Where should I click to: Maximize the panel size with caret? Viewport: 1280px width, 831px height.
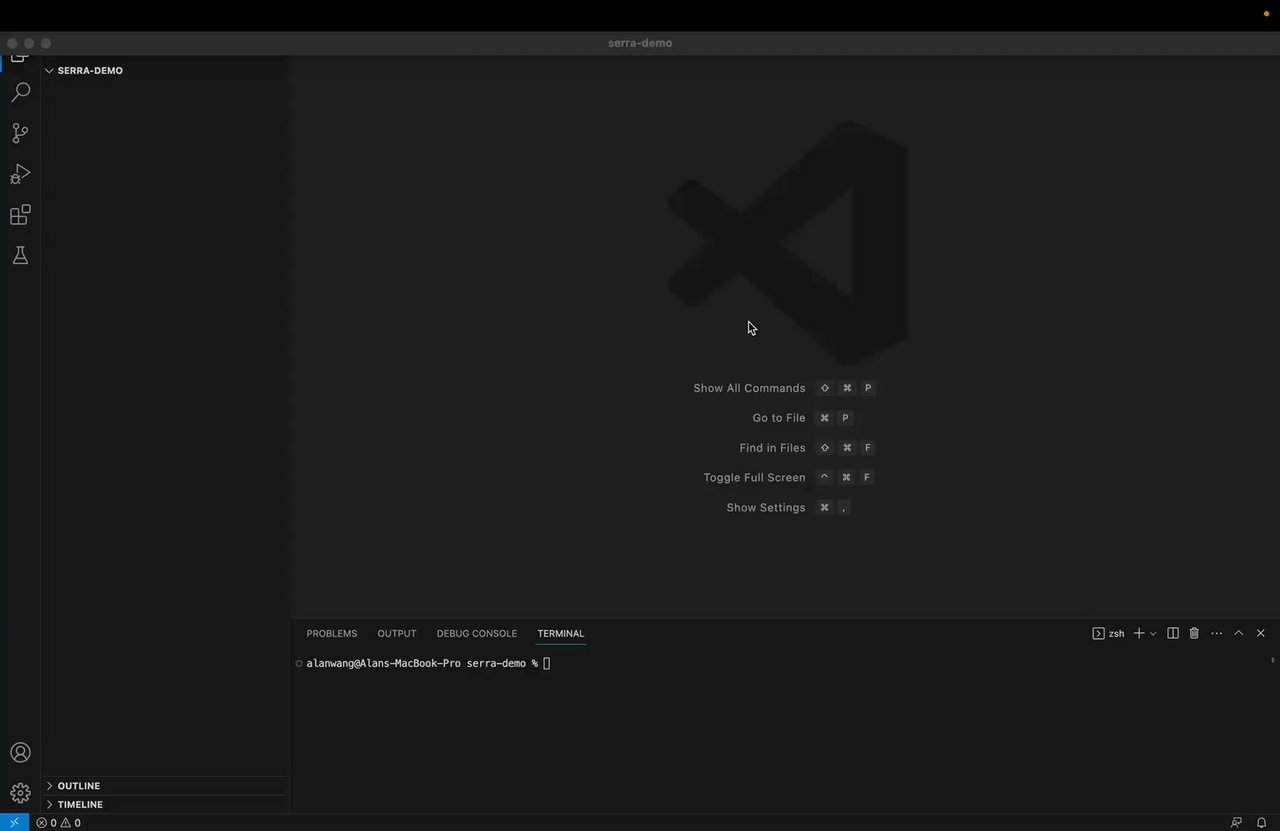1238,633
